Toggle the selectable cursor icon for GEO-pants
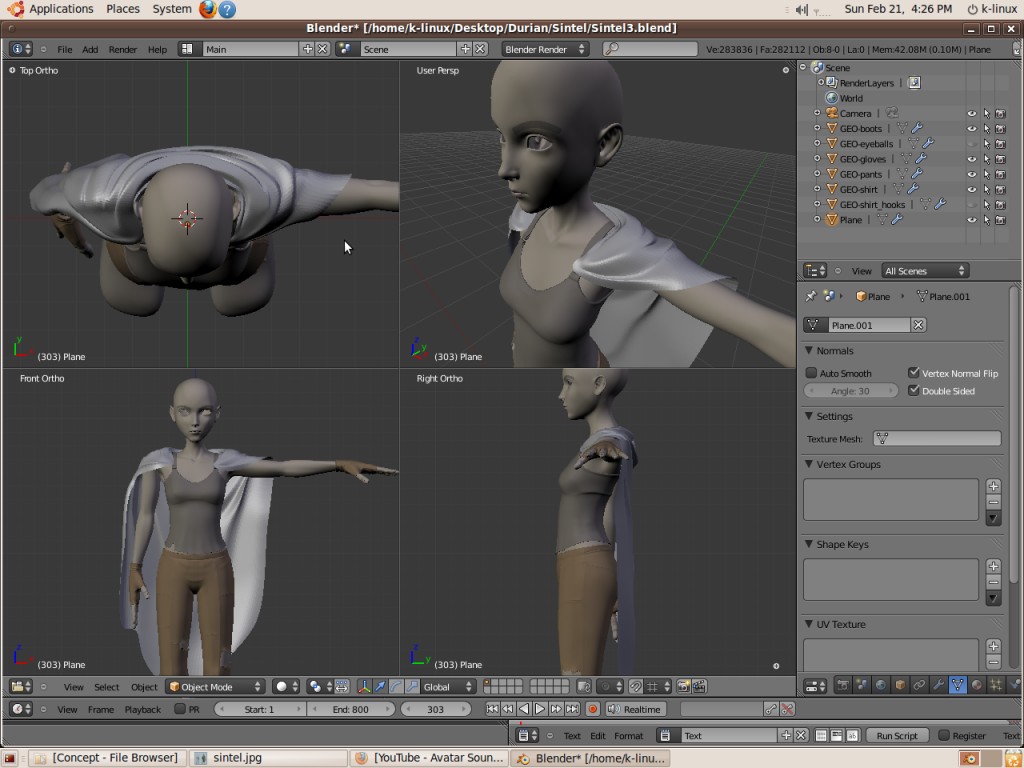Viewport: 1024px width, 768px height. click(986, 174)
